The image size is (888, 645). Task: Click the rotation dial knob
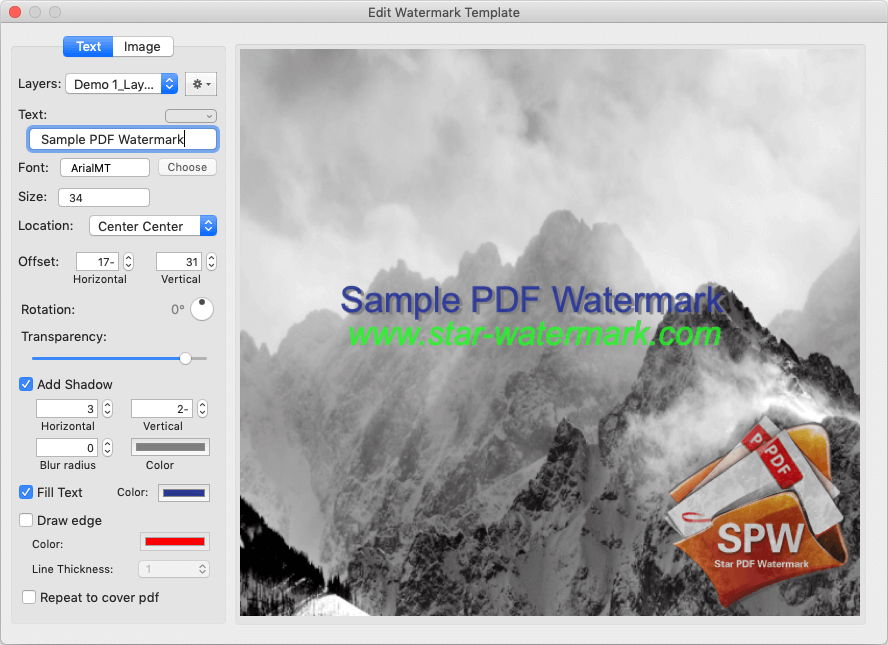202,309
